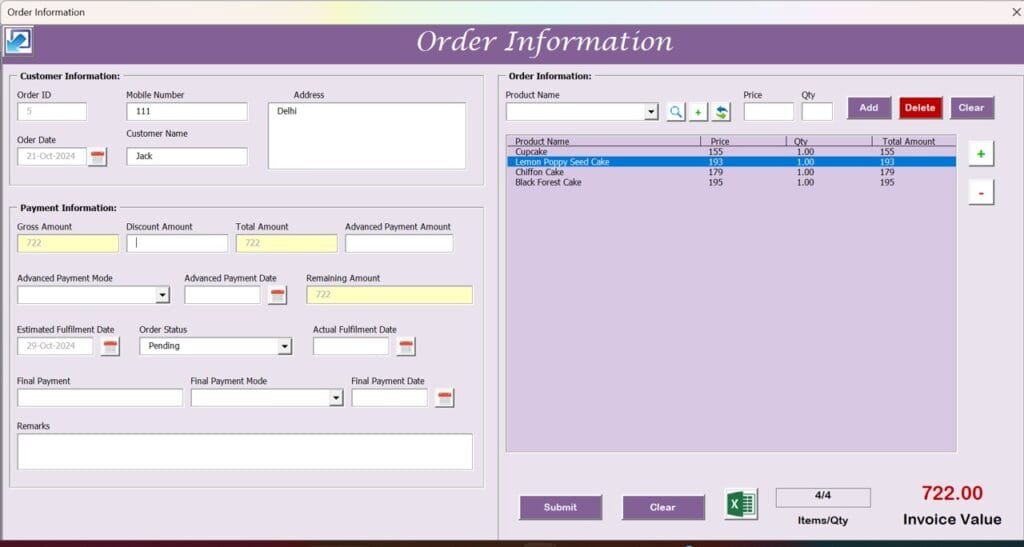The width and height of the screenshot is (1024, 547).
Task: Open the Advanced Payment Date calendar icon
Action: [277, 295]
